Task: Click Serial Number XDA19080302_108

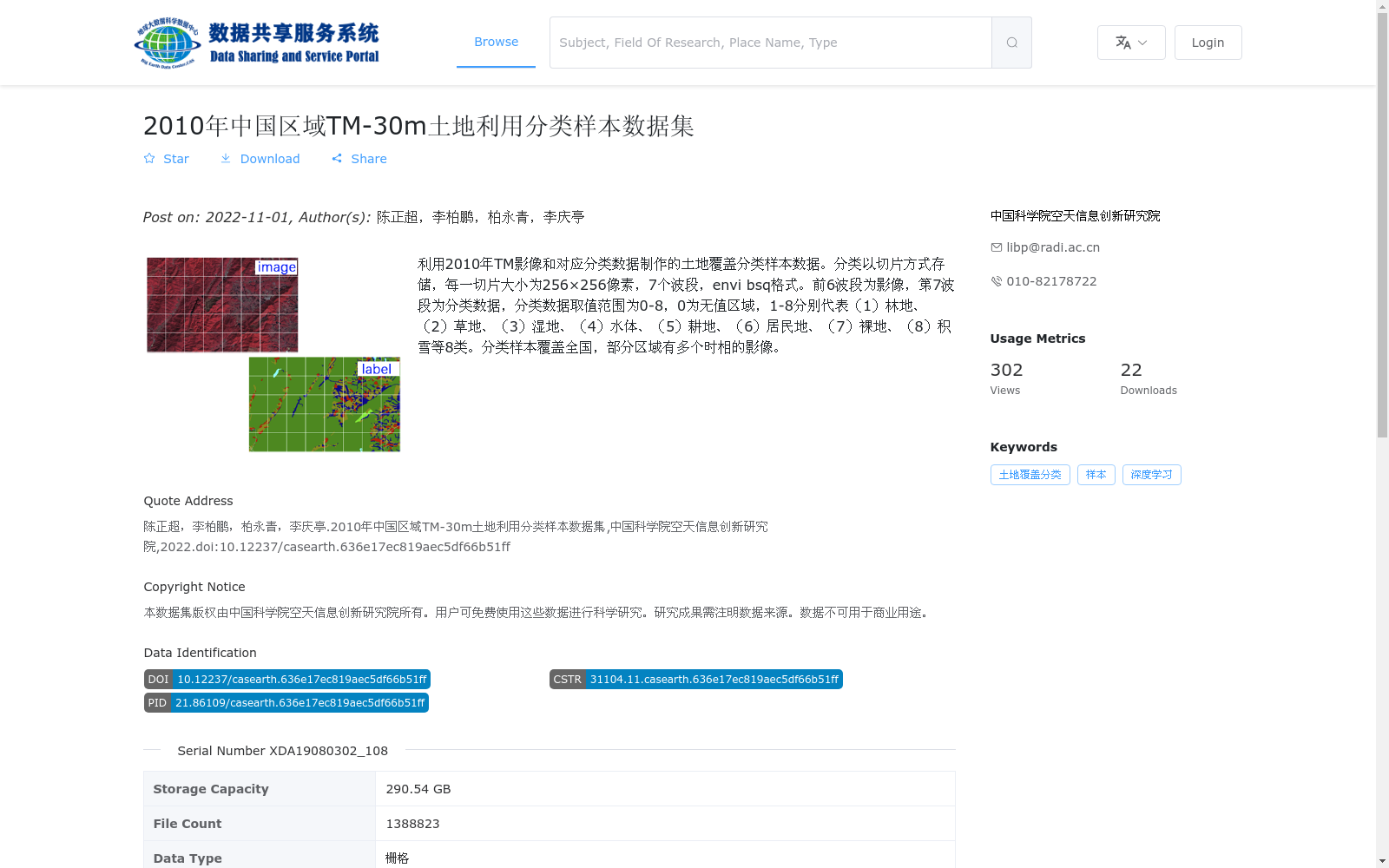Action: (x=283, y=751)
